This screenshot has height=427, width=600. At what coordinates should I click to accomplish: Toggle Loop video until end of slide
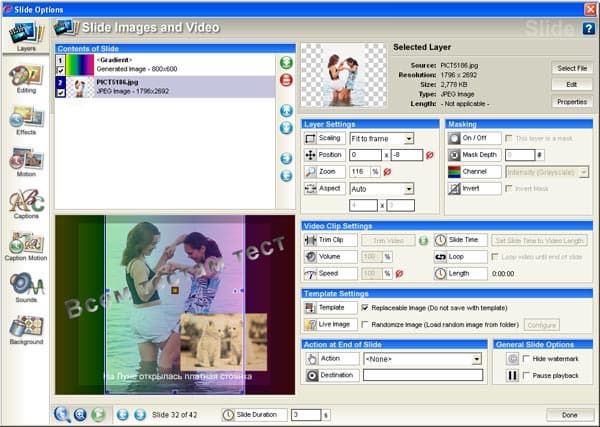tap(495, 256)
